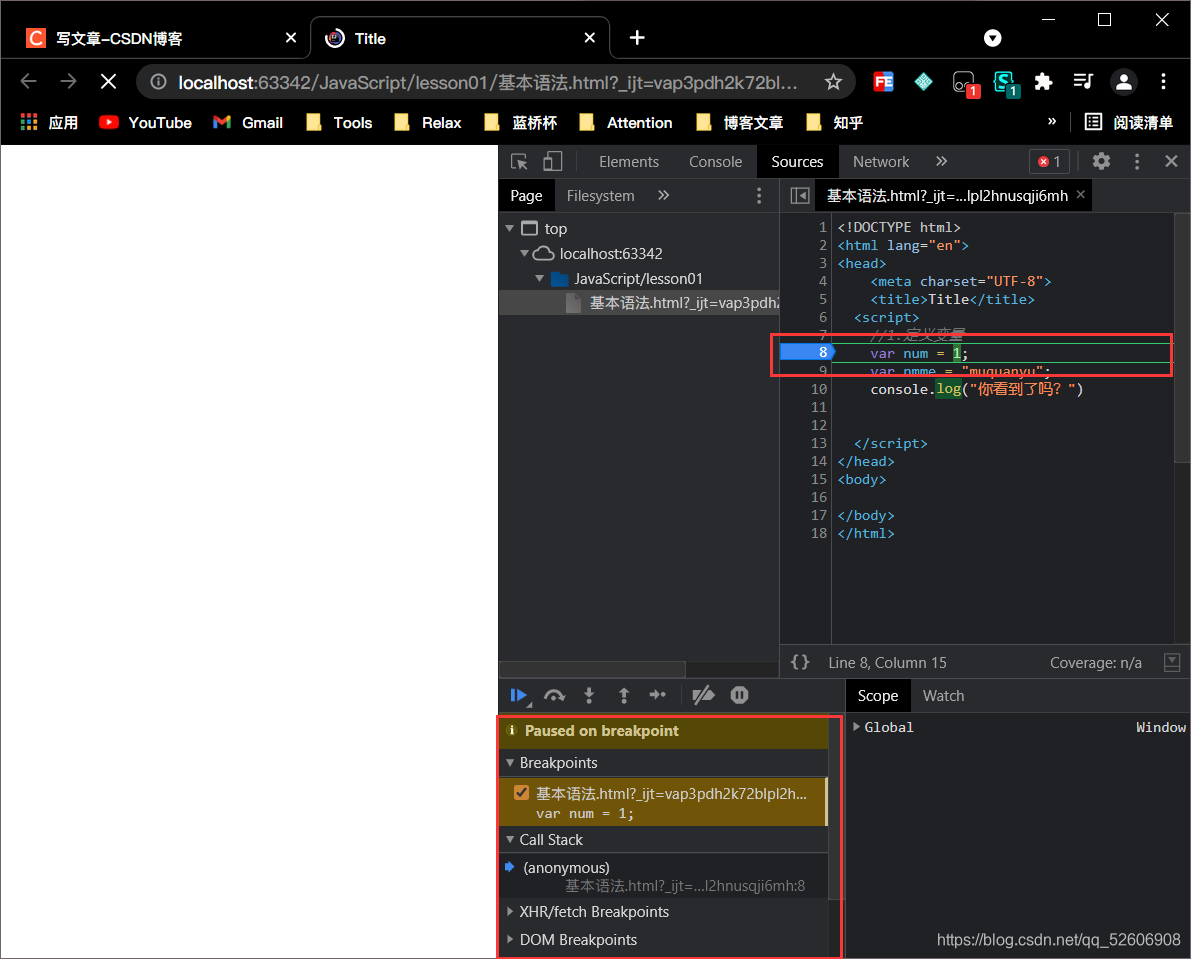The image size is (1191, 959).
Task: Open the Gmail bookmark
Action: (248, 122)
